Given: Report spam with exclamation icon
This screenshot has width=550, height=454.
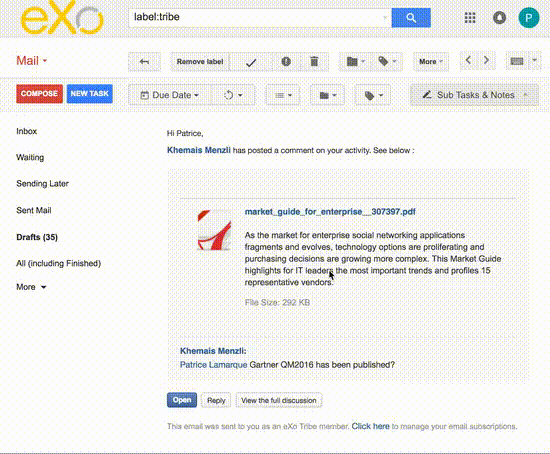Looking at the screenshot, I should pos(286,62).
